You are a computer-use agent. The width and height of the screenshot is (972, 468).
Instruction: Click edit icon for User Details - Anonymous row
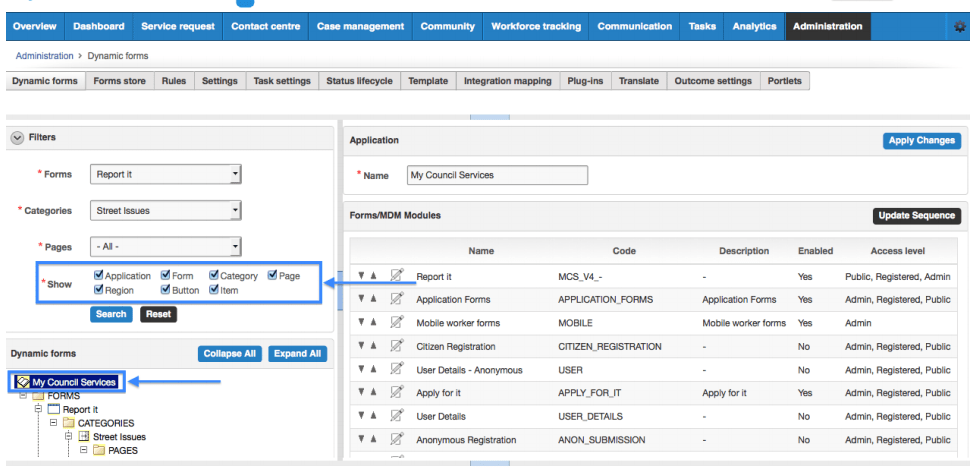tap(397, 369)
